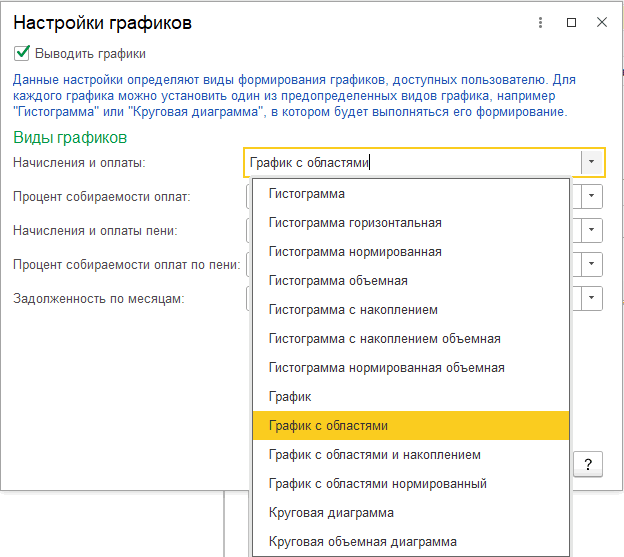The height and width of the screenshot is (557, 624).
Task: Collapse the Начисления и оплаты dropdown arrow
Action: (592, 162)
